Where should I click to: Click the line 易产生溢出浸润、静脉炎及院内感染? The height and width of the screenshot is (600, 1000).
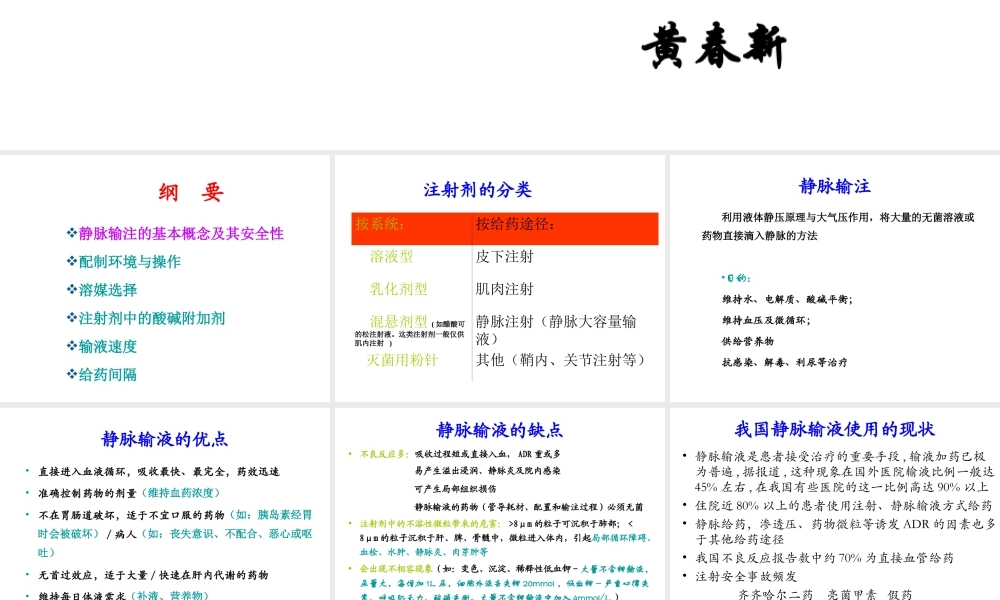click(x=487, y=471)
